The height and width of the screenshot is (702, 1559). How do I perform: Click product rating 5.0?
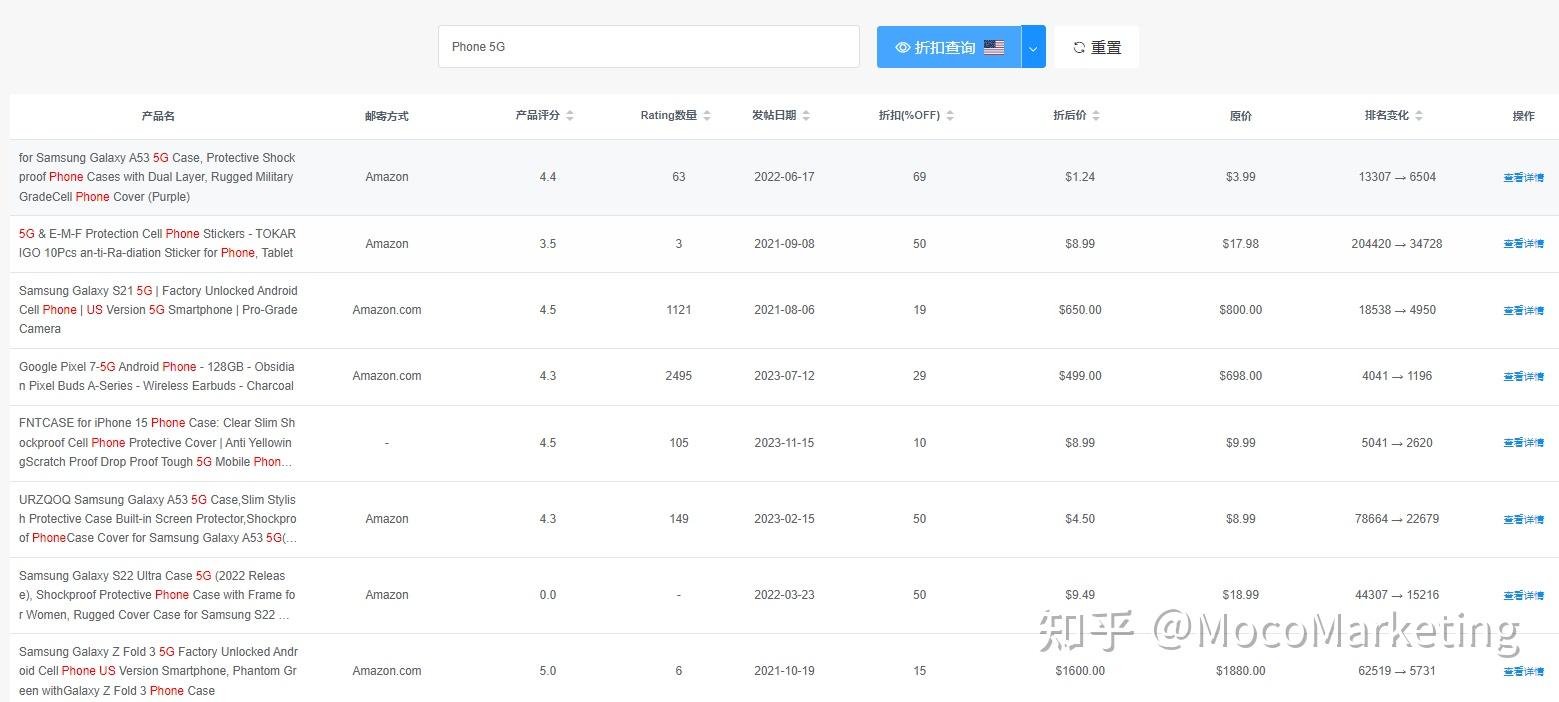548,671
